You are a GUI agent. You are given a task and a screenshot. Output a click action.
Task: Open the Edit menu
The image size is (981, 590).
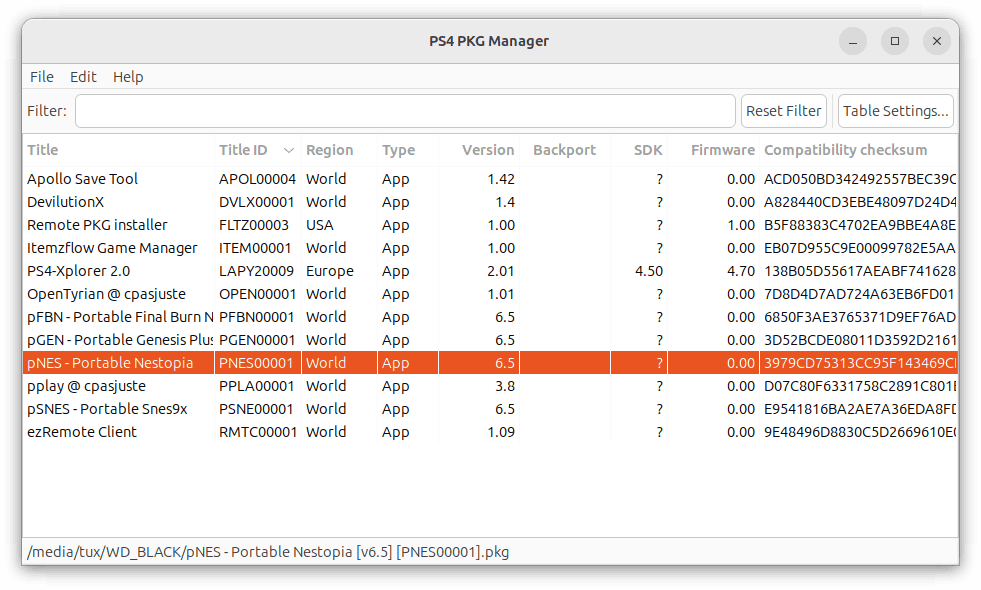[x=83, y=77]
